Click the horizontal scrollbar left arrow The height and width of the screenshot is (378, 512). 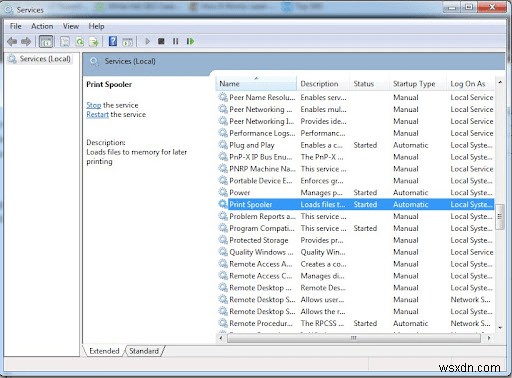(221, 338)
